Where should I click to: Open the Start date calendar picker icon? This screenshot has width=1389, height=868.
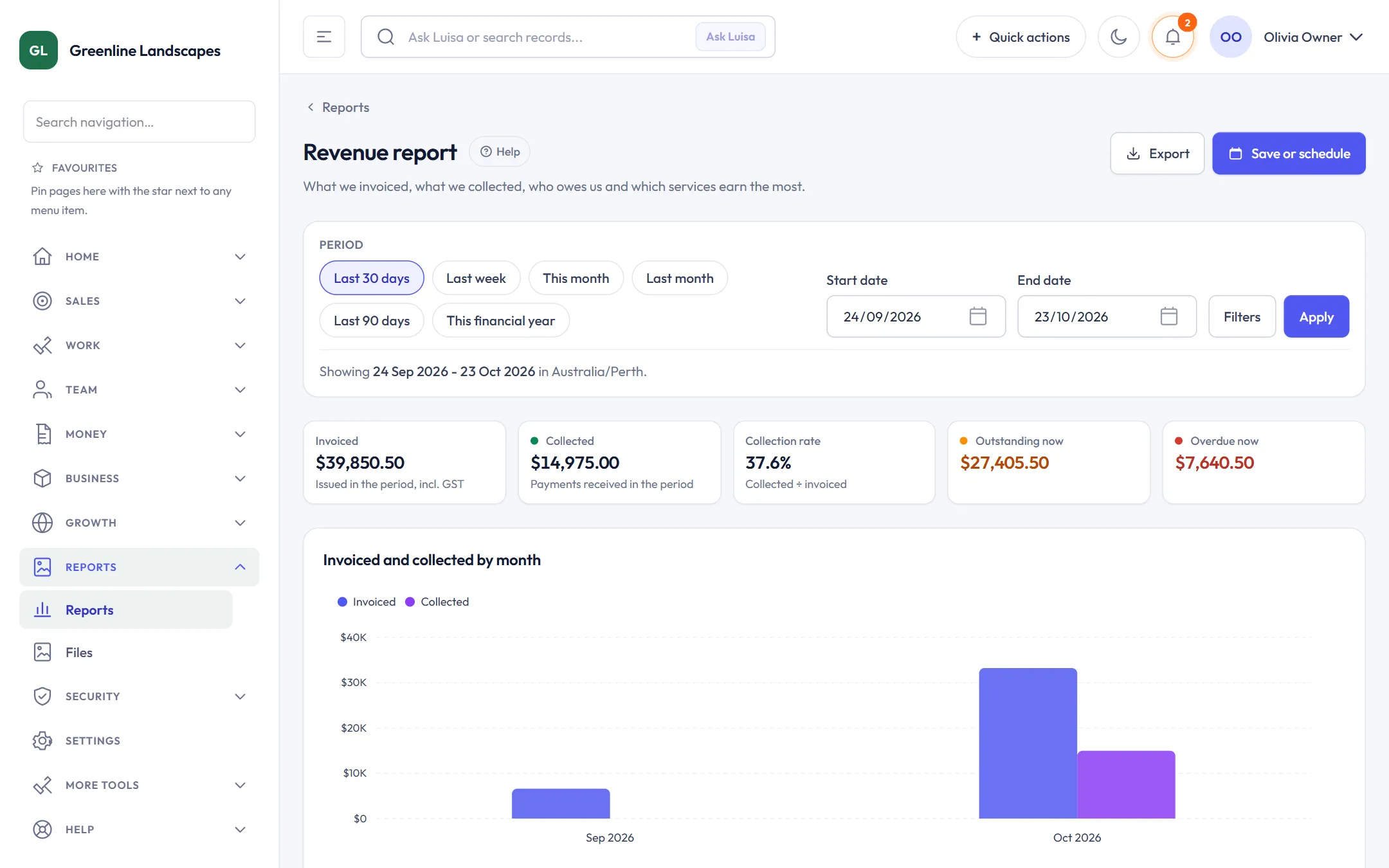pyautogui.click(x=977, y=316)
